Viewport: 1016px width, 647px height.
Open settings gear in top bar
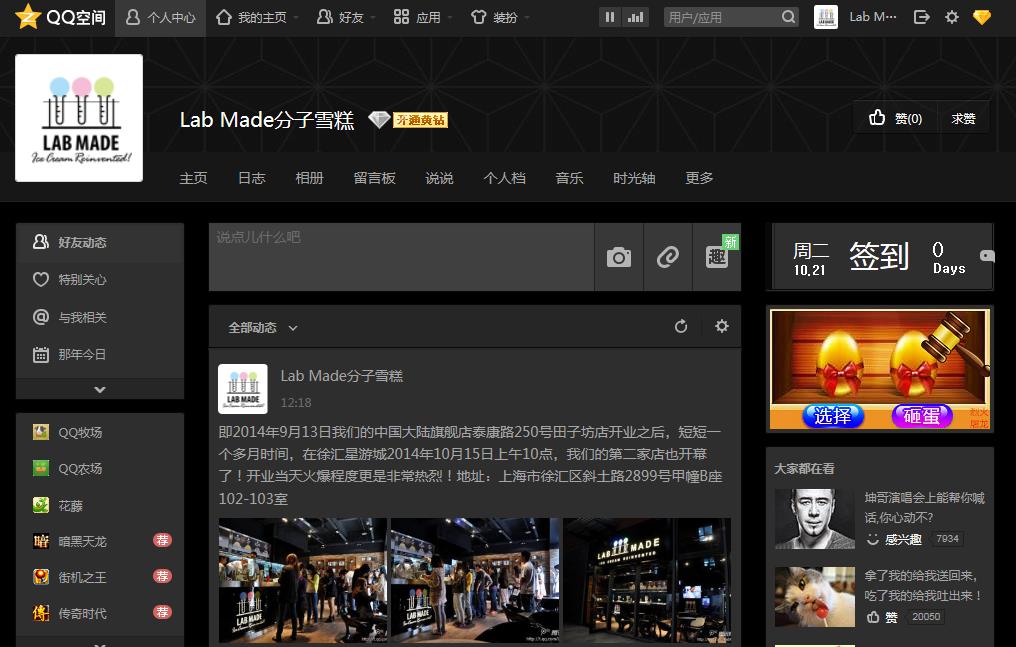[952, 17]
